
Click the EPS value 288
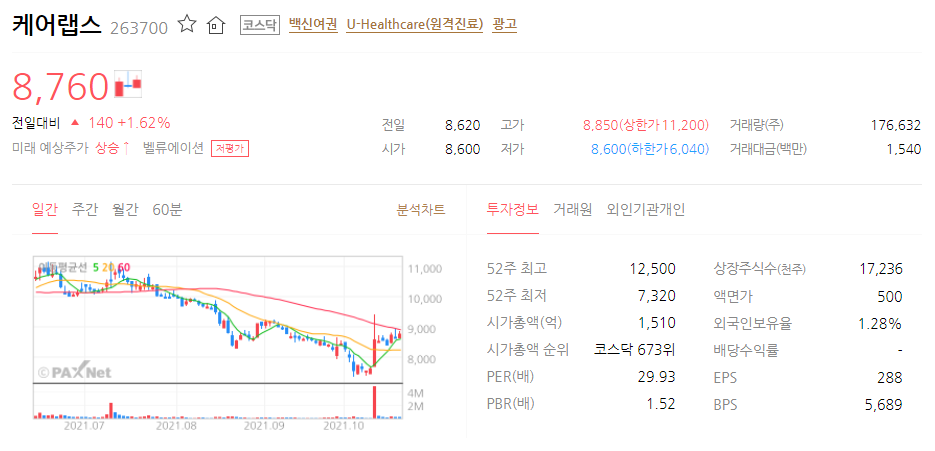[891, 377]
